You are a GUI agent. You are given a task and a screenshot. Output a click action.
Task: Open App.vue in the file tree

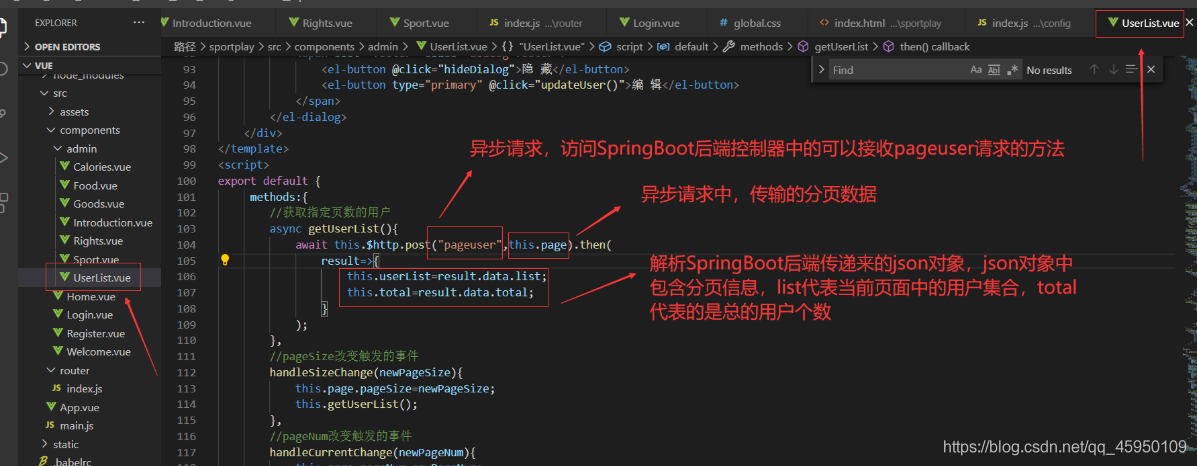coord(72,407)
